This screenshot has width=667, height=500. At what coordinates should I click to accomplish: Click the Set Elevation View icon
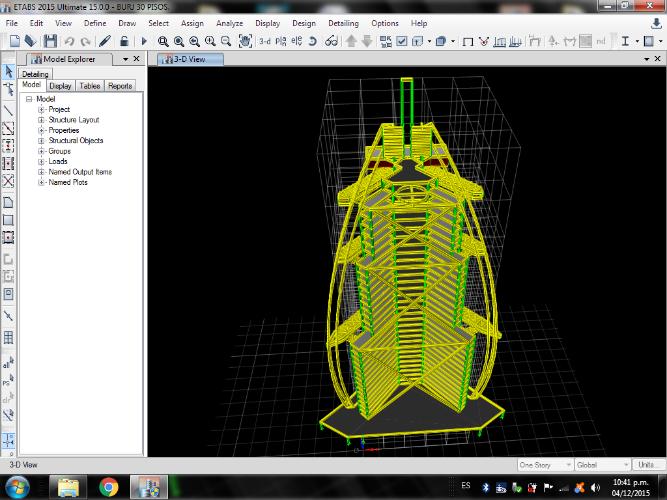point(296,41)
